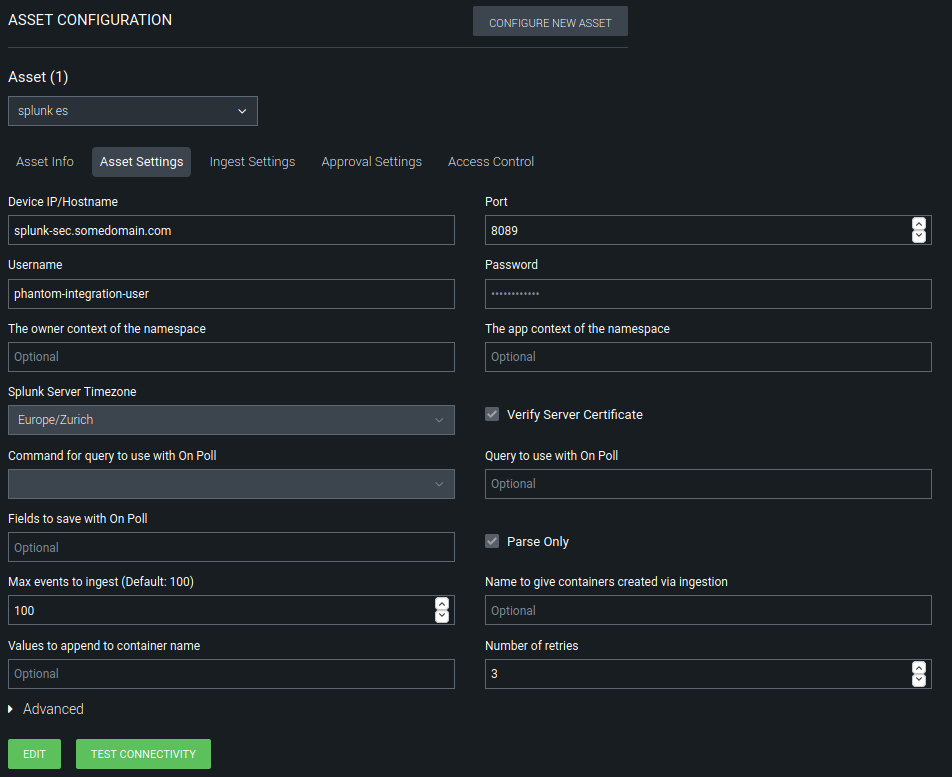
Task: Click the green Edit button
Action: coord(34,754)
